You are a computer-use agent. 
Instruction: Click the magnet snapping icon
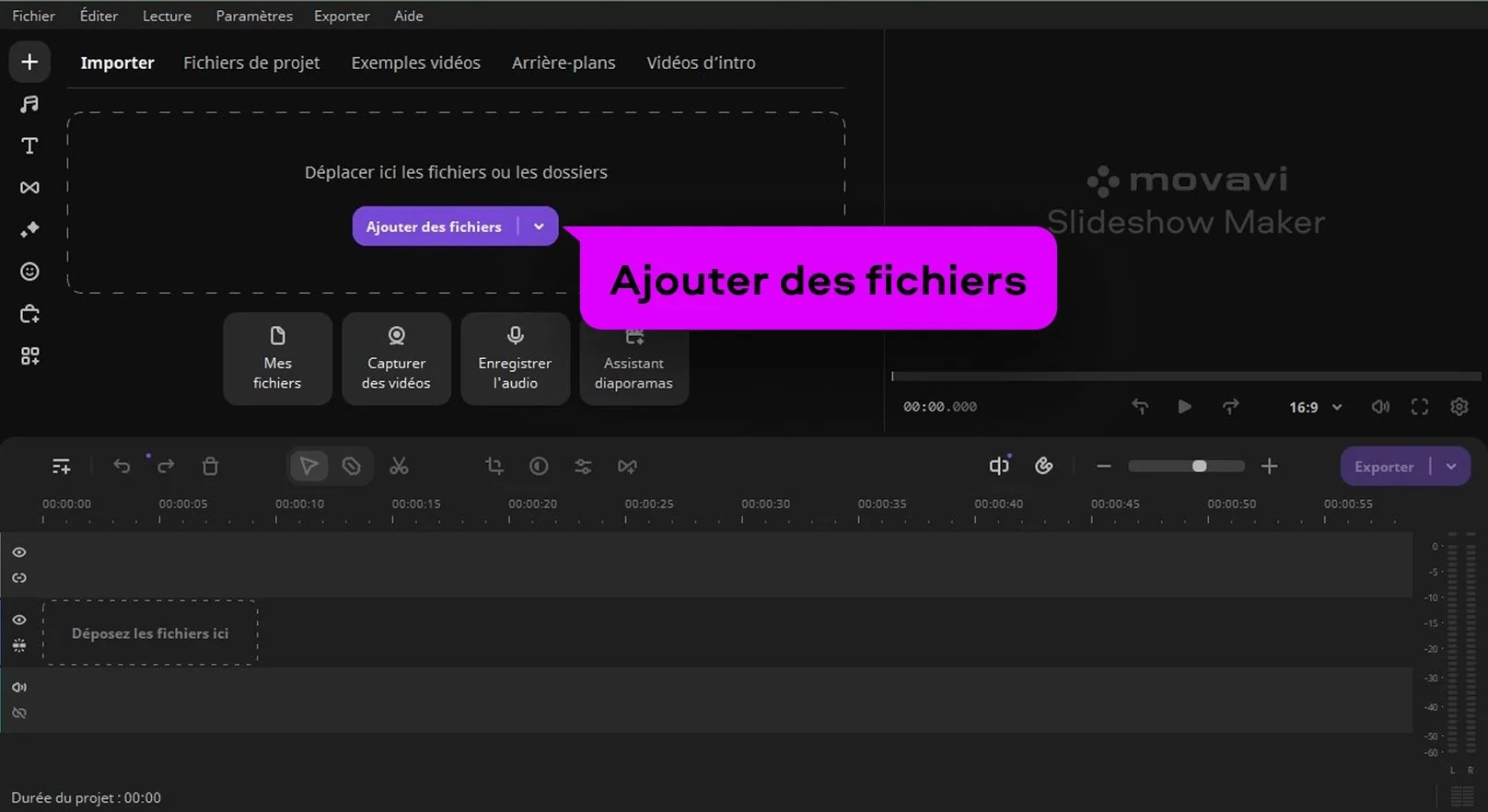point(1043,466)
